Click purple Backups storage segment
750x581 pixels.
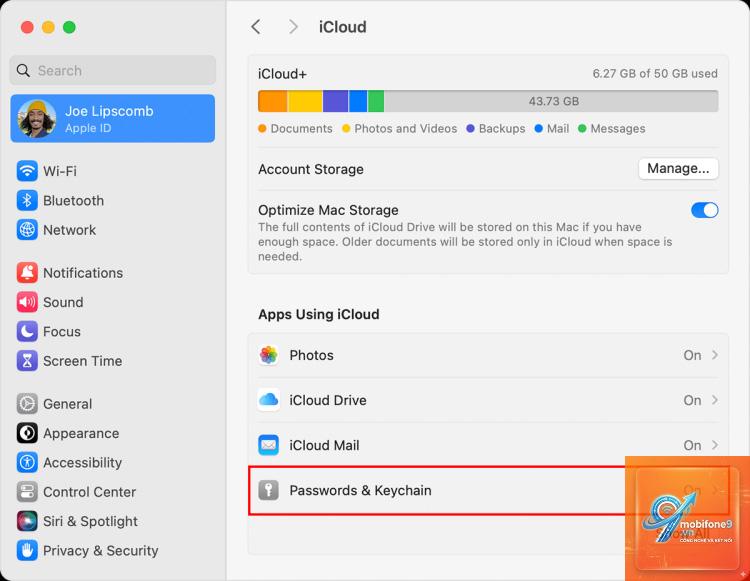click(336, 101)
